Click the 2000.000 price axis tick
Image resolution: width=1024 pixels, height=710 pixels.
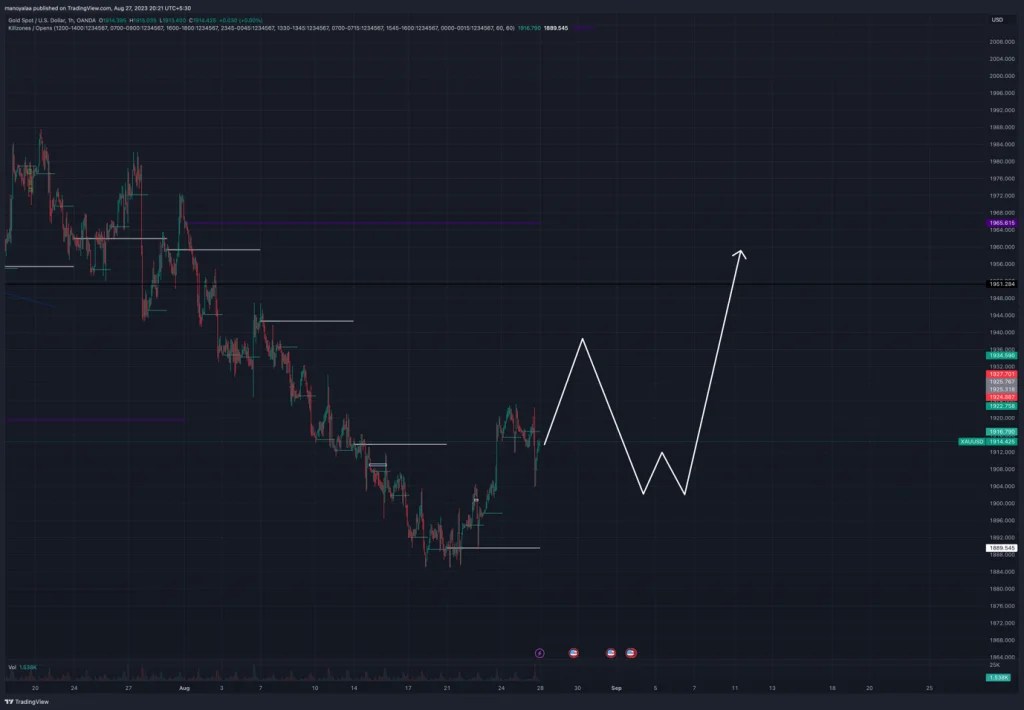point(1002,76)
